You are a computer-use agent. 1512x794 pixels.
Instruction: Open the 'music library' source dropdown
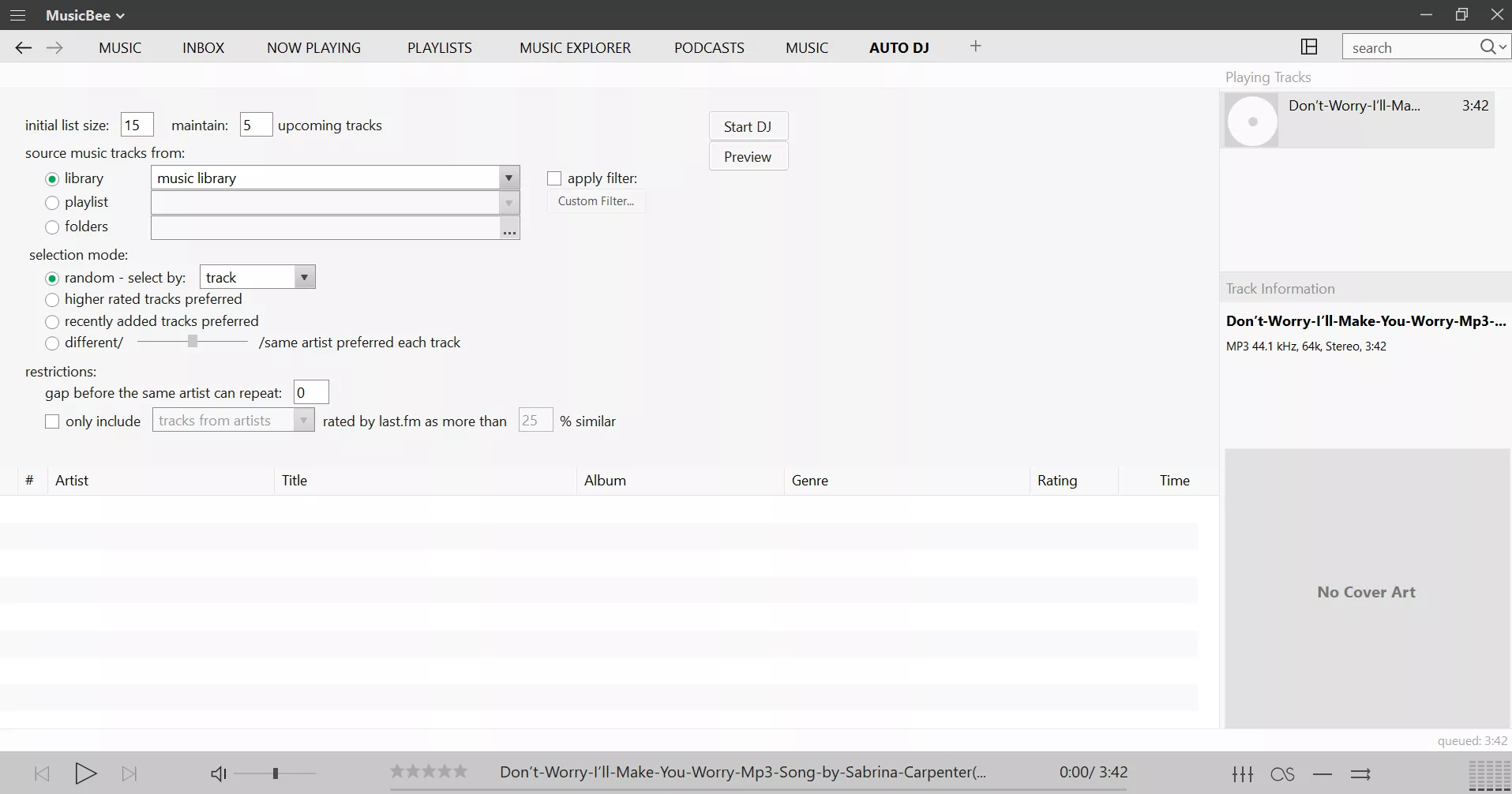[508, 178]
